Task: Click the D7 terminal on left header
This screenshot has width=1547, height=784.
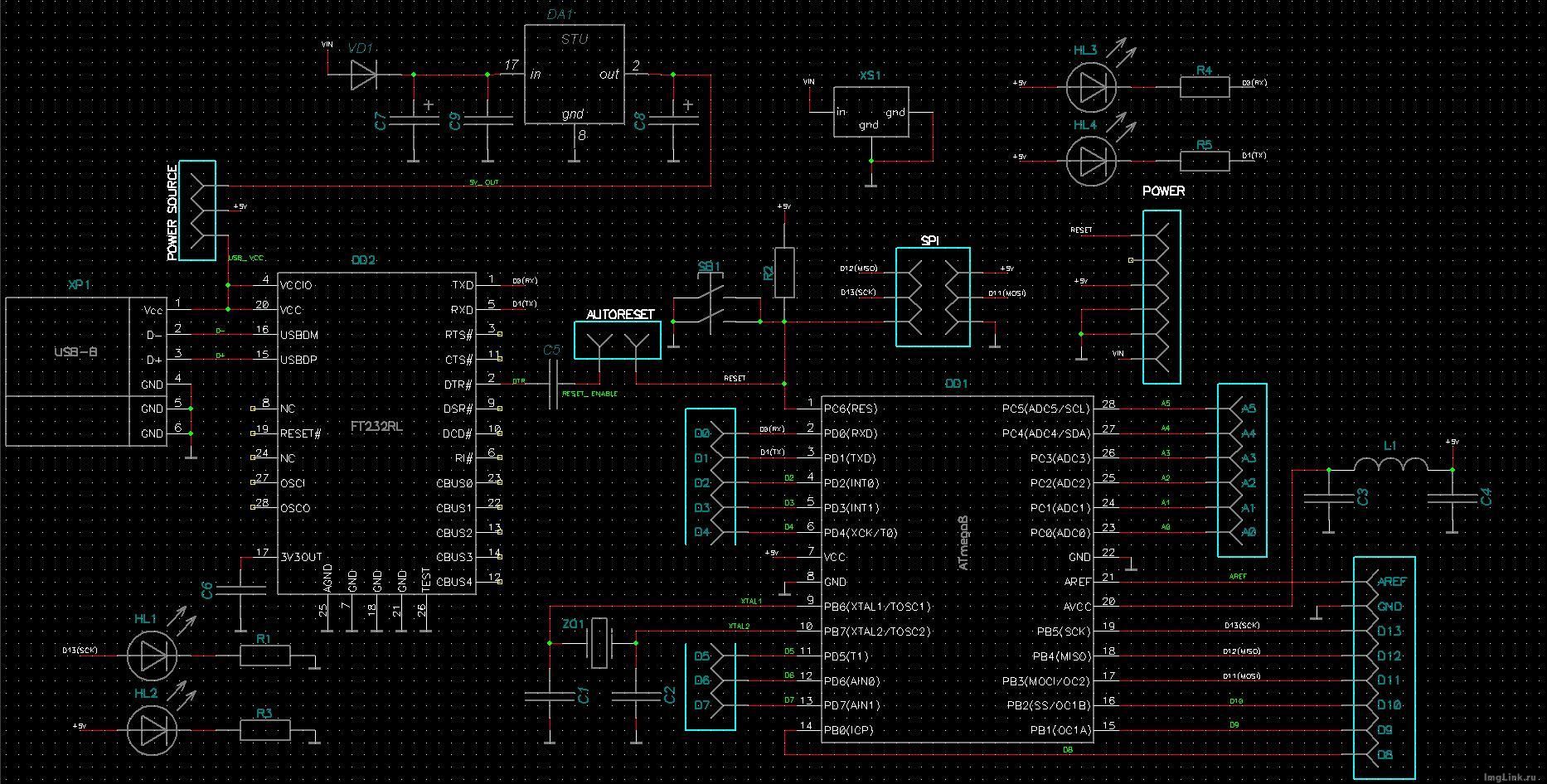Action: (x=702, y=705)
